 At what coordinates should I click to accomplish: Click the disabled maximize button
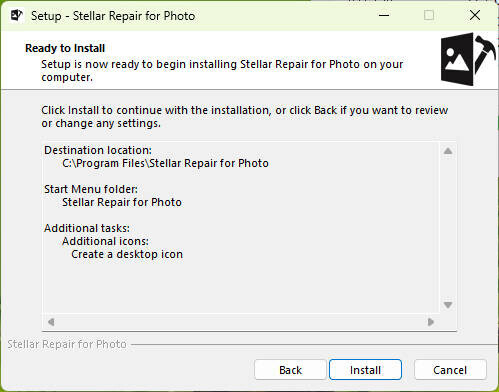coord(429,15)
